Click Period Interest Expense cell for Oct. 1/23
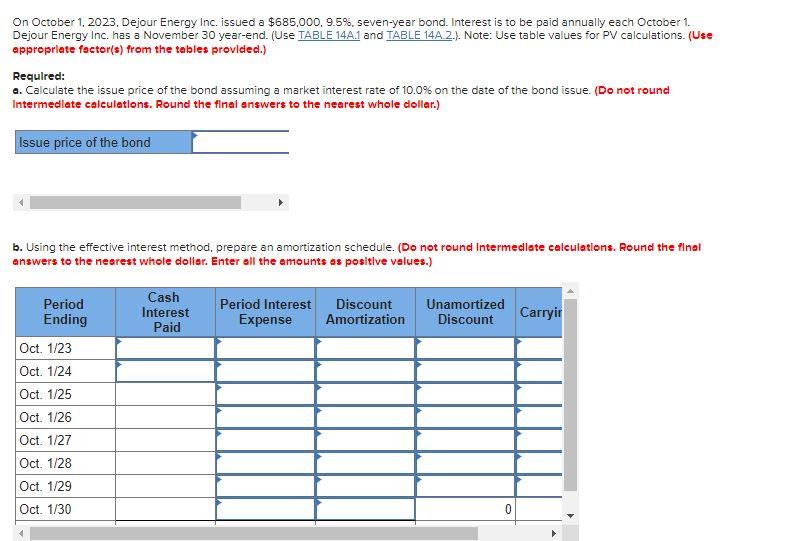Image resolution: width=811 pixels, height=541 pixels. tap(265, 348)
